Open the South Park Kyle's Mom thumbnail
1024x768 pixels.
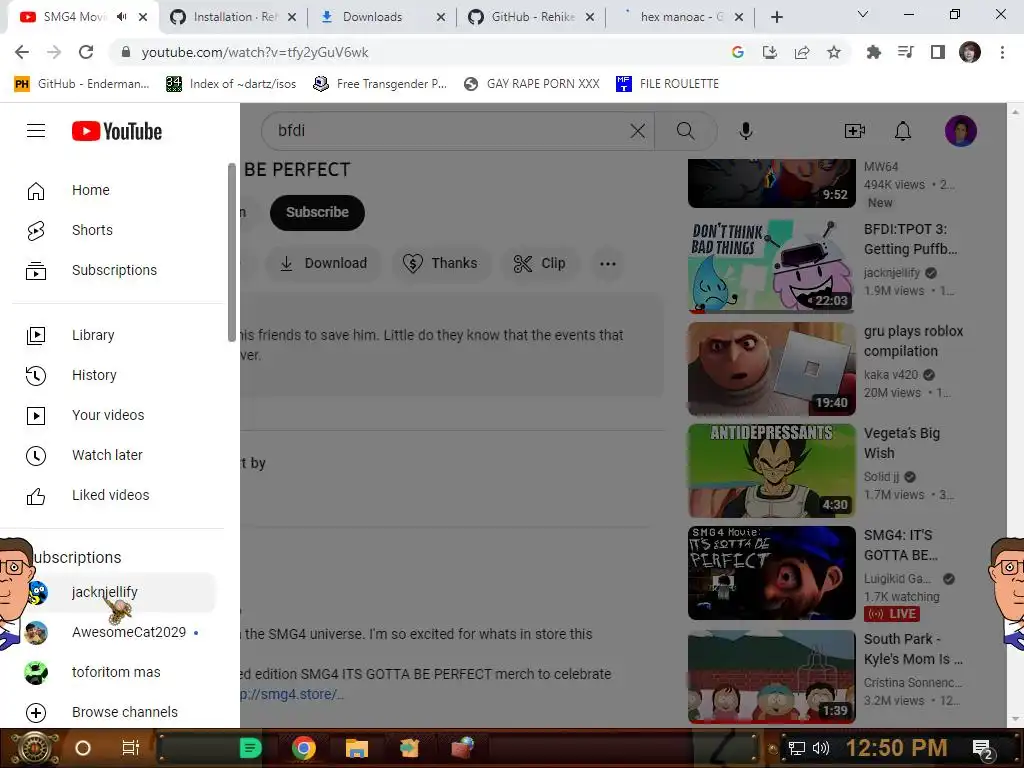coord(771,676)
